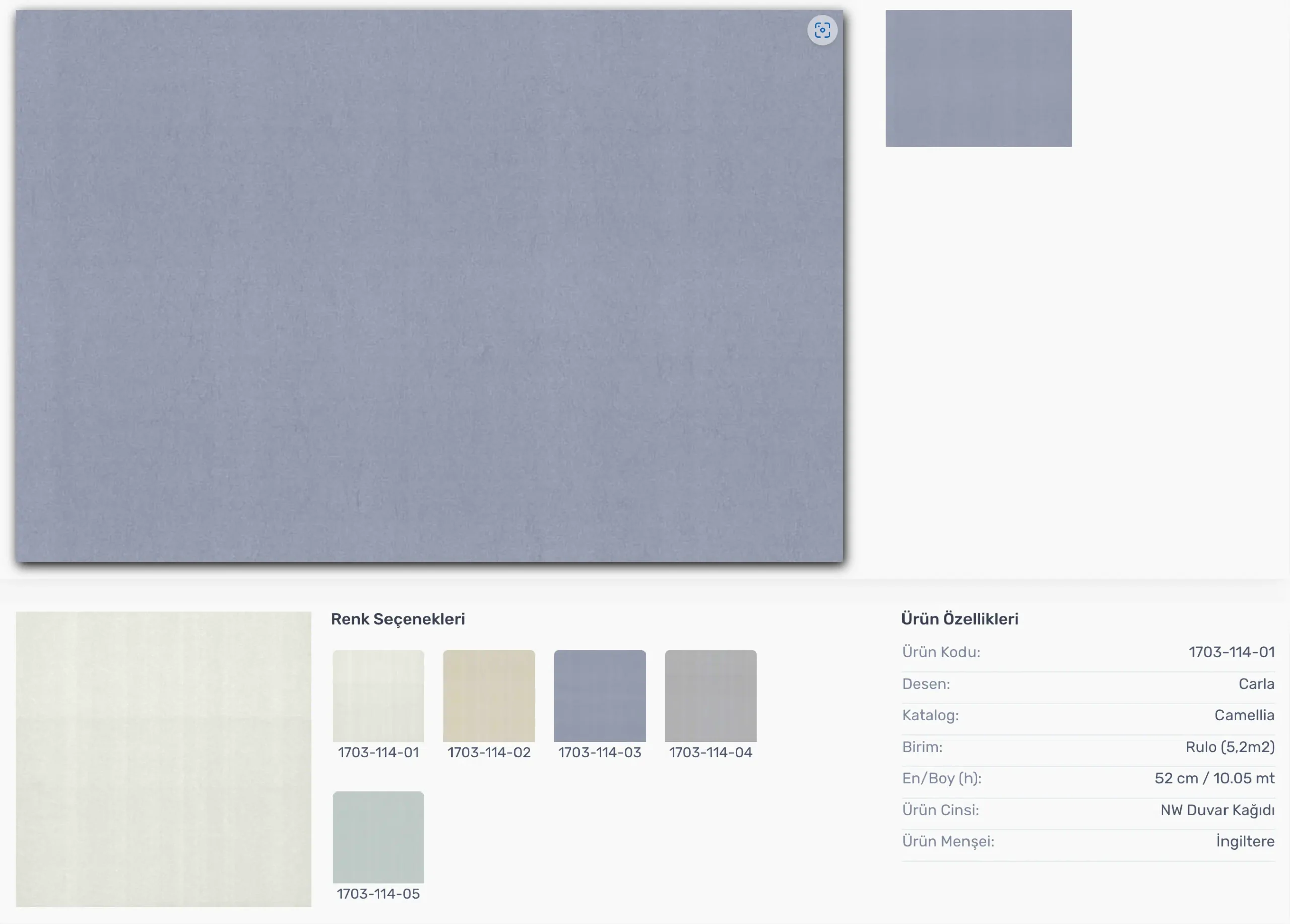Click the image scan icon on the main photo

tap(822, 30)
